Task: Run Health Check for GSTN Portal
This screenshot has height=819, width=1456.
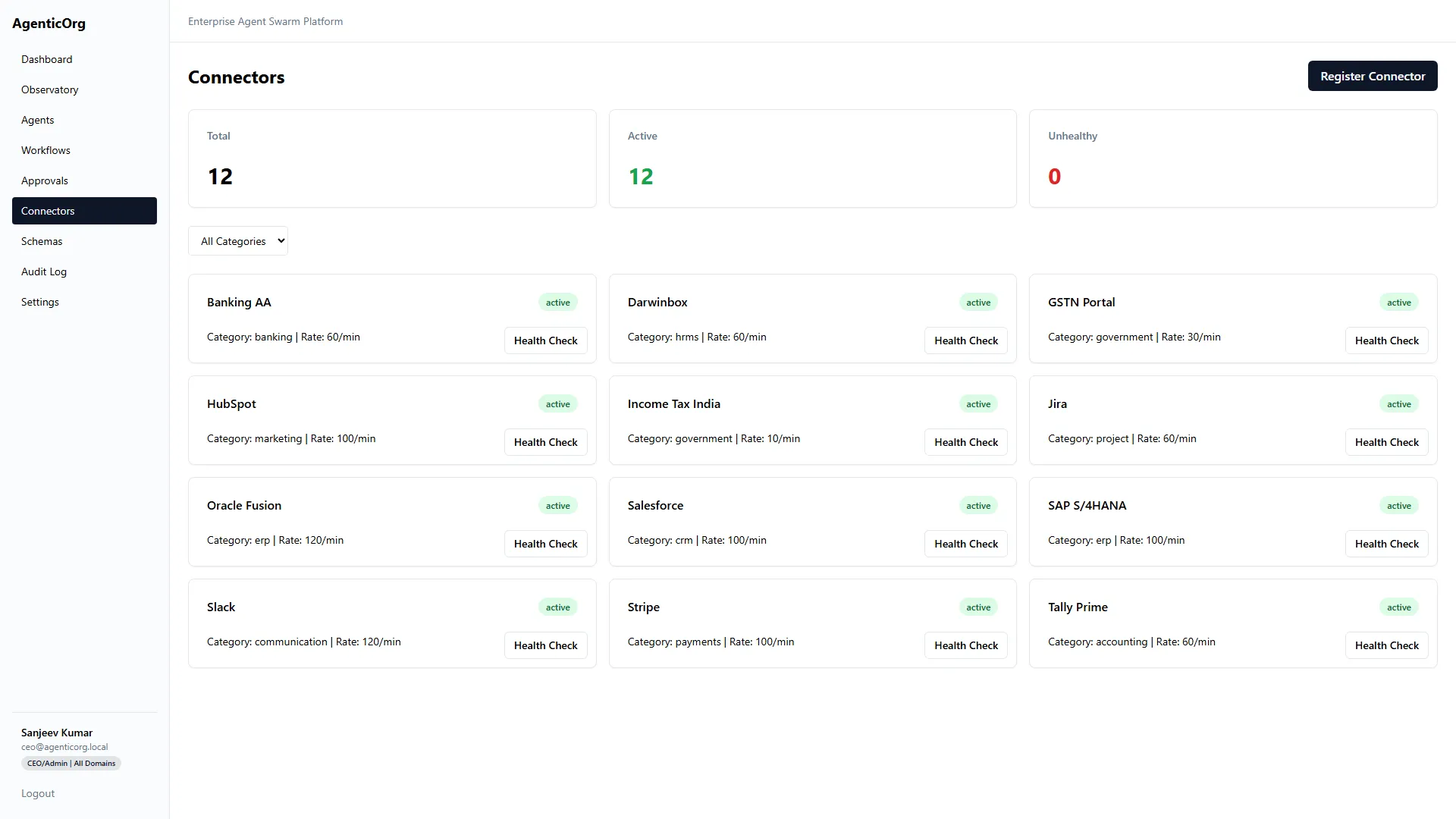Action: 1387,340
